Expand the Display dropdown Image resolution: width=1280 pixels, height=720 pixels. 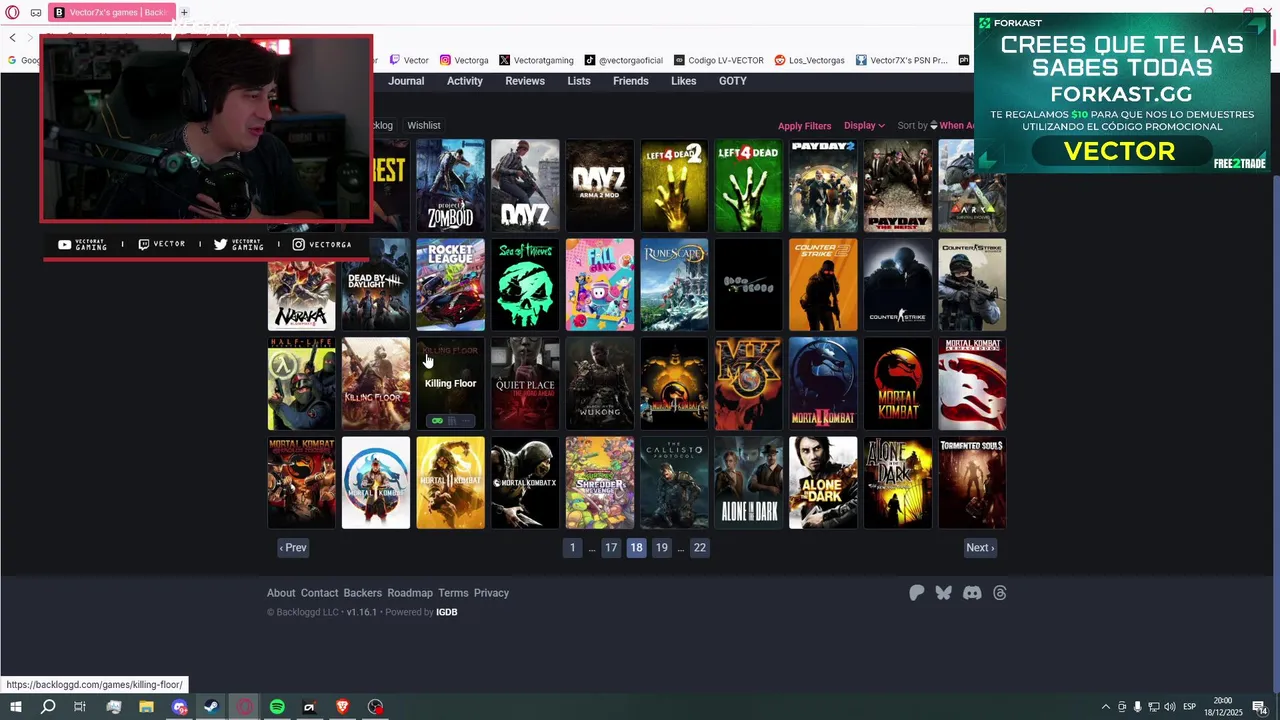[x=864, y=125]
